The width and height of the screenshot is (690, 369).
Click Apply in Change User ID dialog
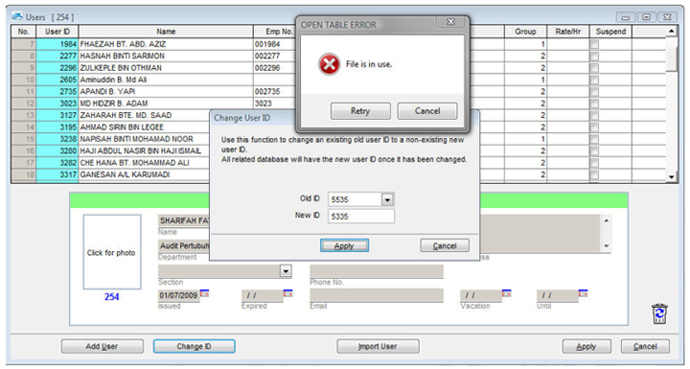tap(344, 246)
